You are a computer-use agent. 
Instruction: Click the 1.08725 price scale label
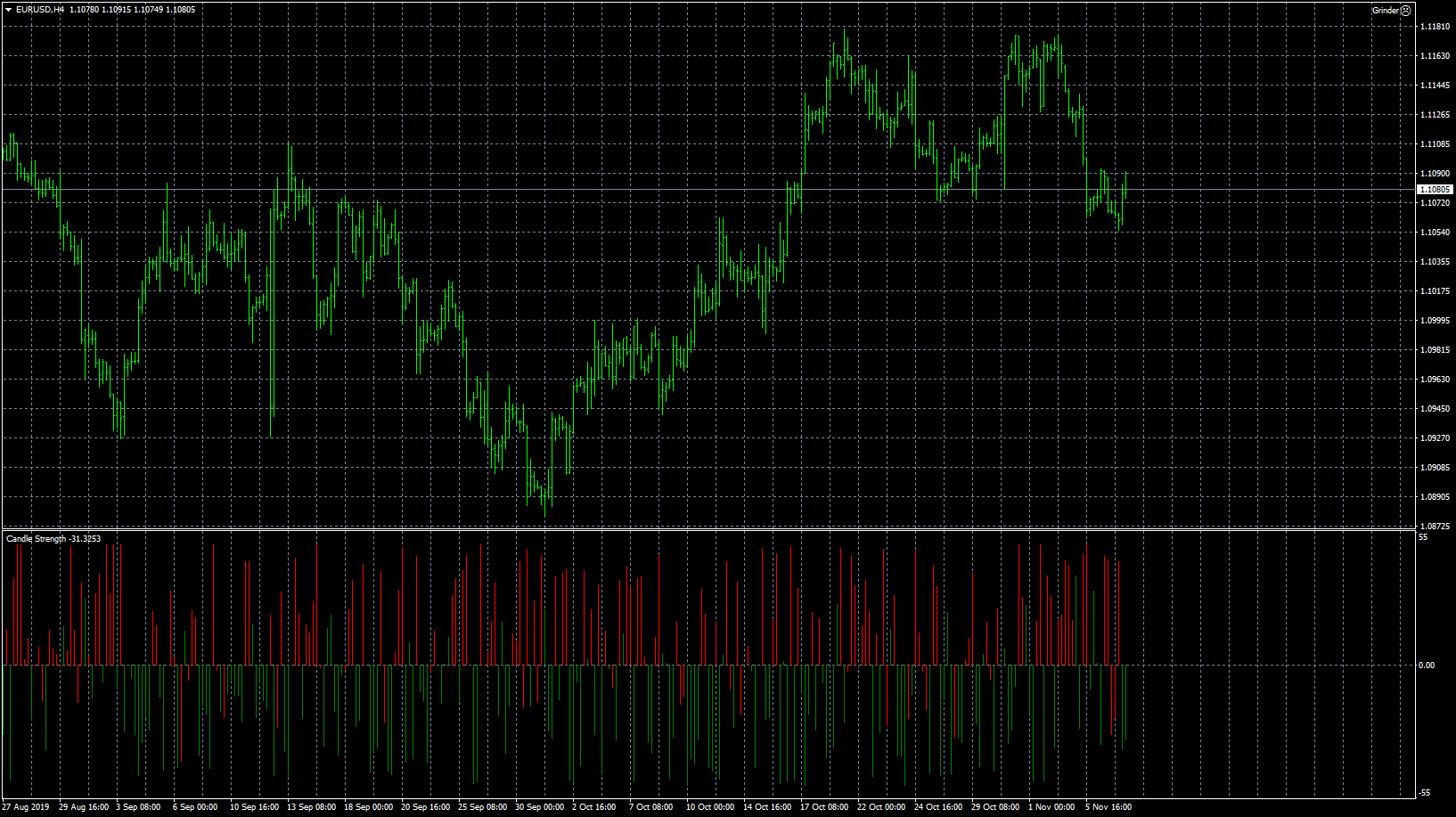pyautogui.click(x=1434, y=527)
